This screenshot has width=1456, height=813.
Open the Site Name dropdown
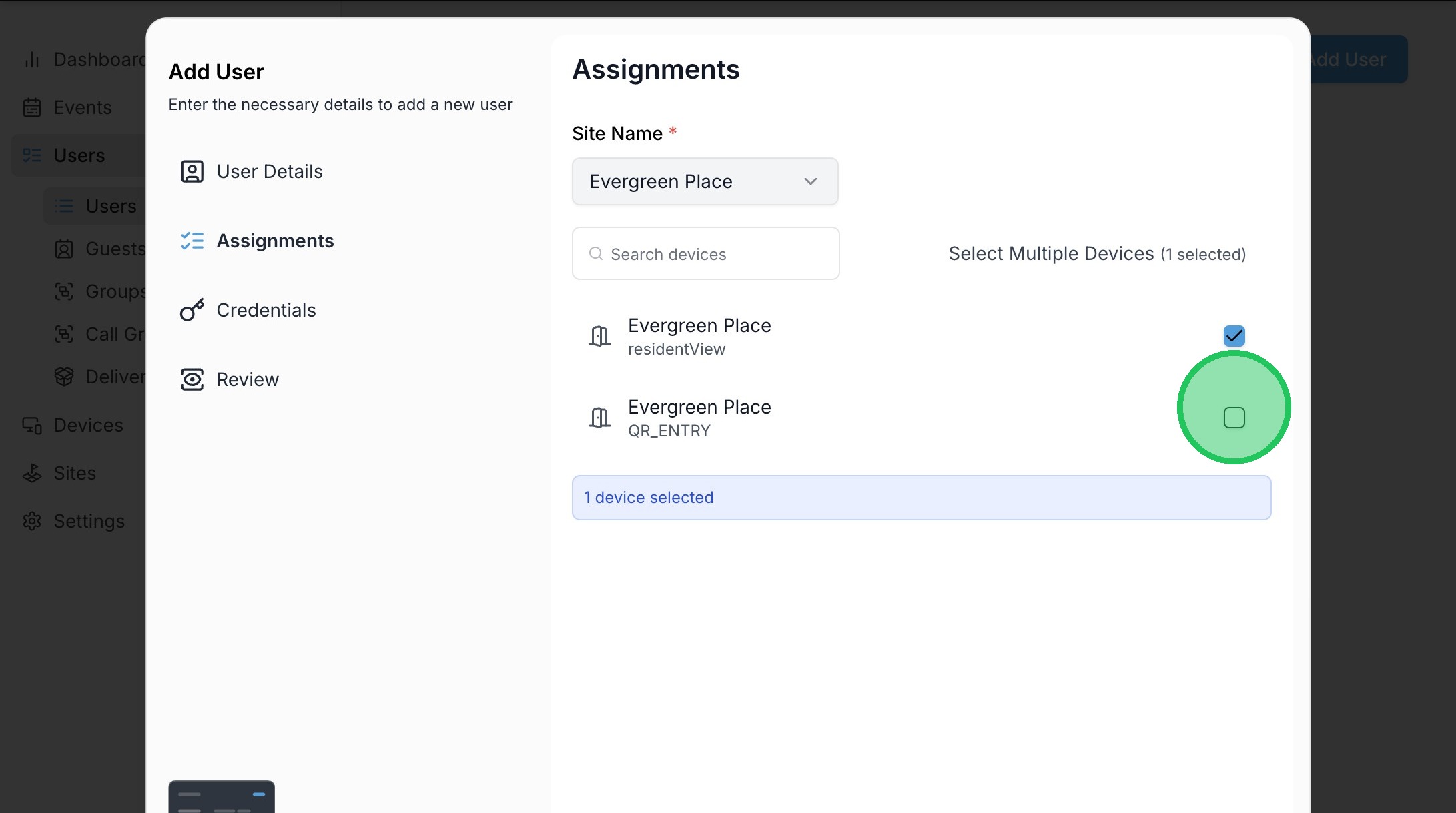tap(705, 181)
